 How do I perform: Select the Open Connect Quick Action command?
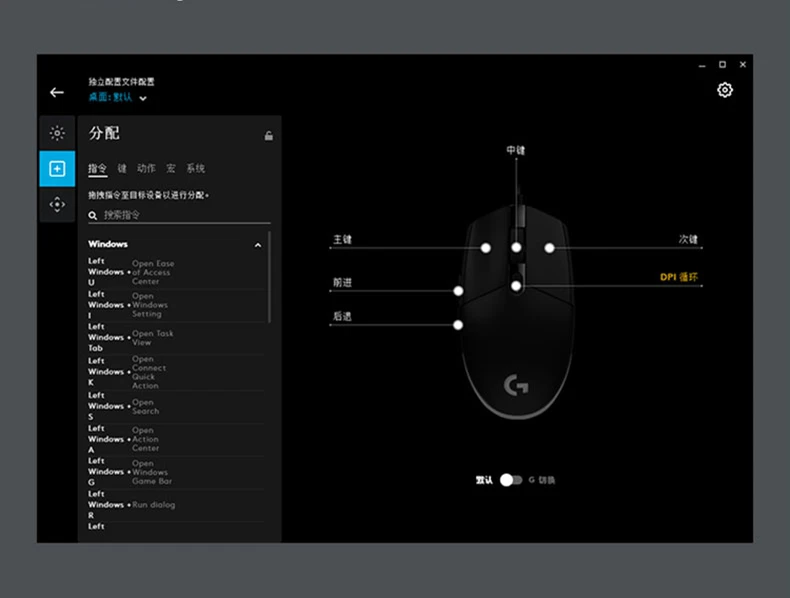(x=176, y=372)
